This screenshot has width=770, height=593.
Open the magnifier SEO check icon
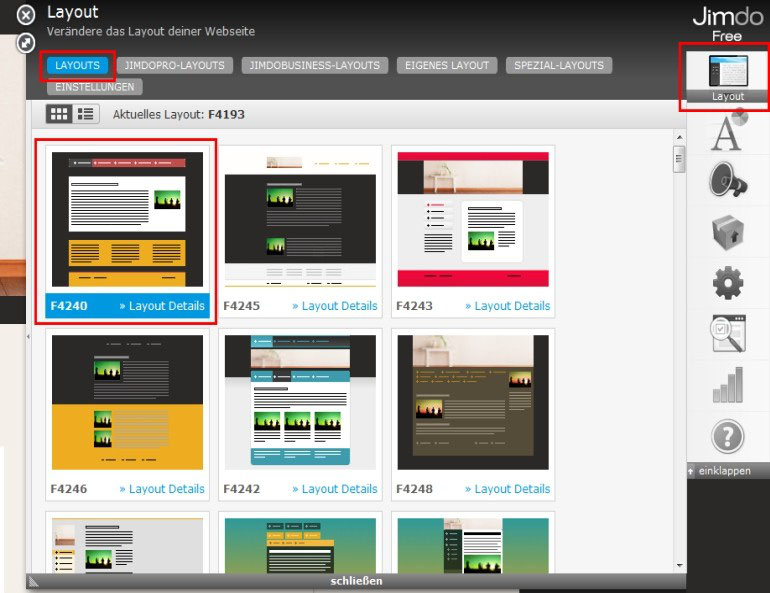click(728, 334)
